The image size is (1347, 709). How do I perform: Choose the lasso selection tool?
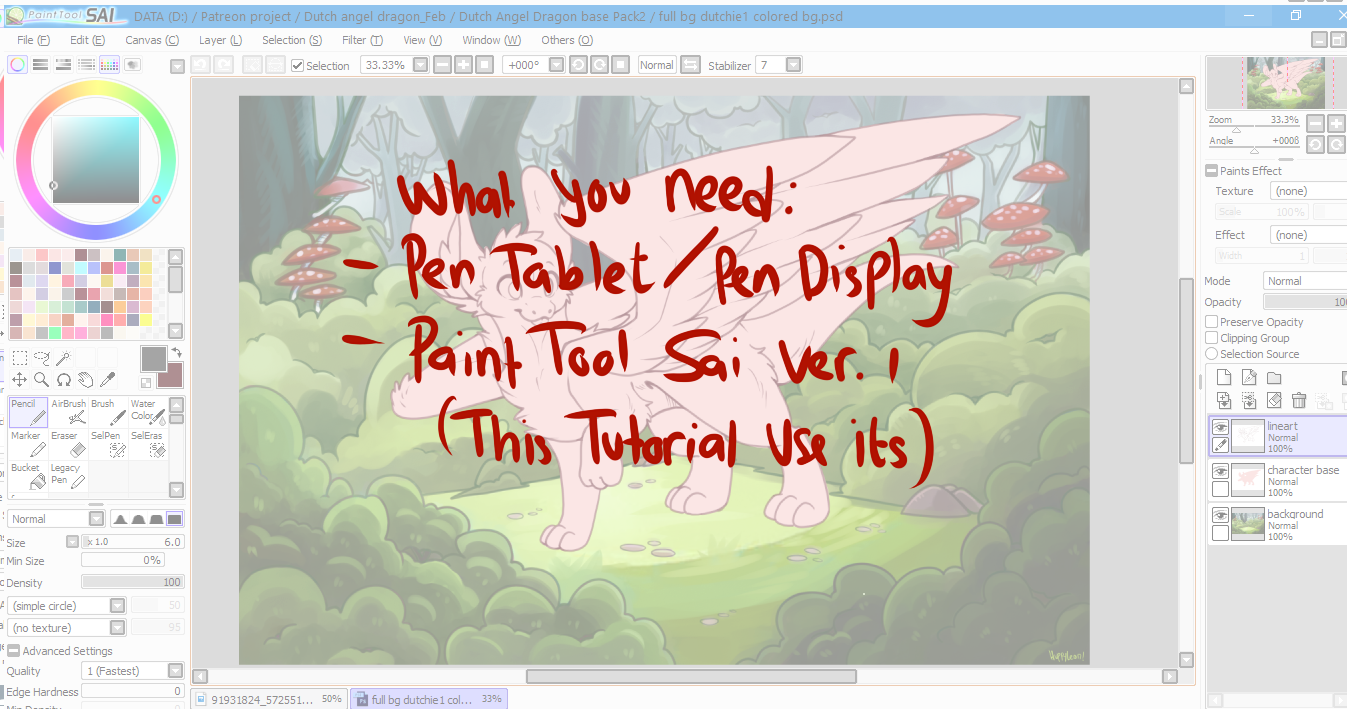[x=41, y=358]
